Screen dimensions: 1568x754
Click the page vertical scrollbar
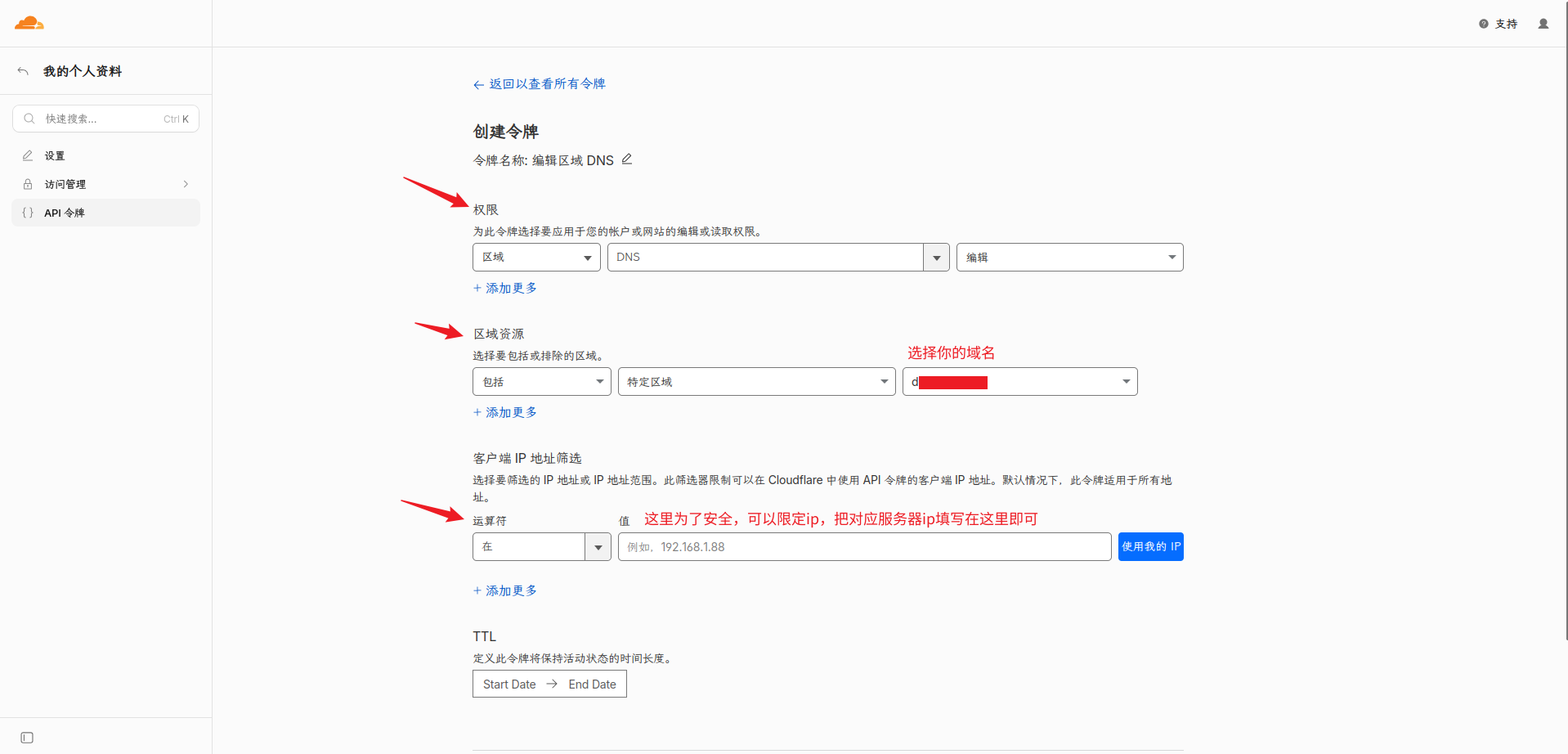pos(1566,320)
